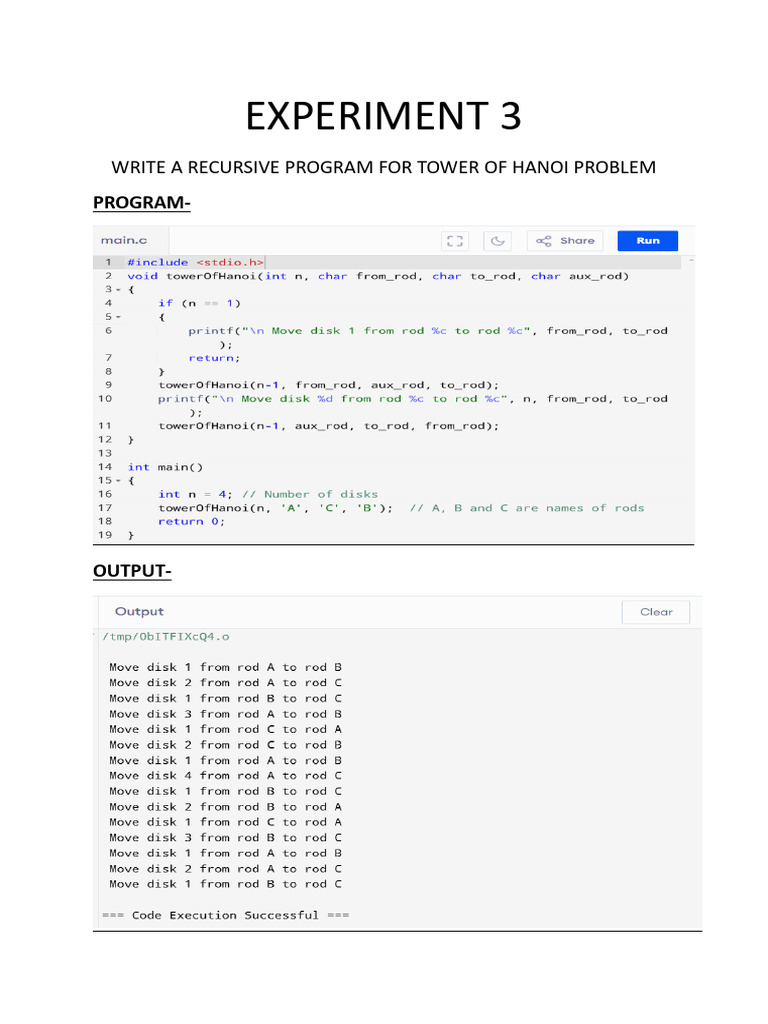
Task: Click the "towerOfHanoi(n-1, from_rod, aux_rod, to_rod);" line
Action: [x=328, y=385]
